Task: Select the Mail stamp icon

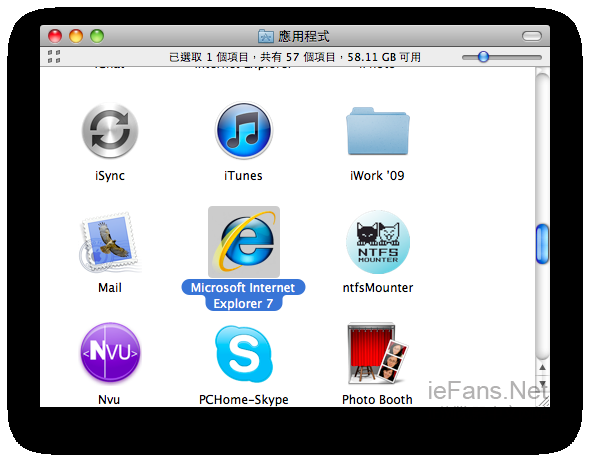Action: click(109, 241)
